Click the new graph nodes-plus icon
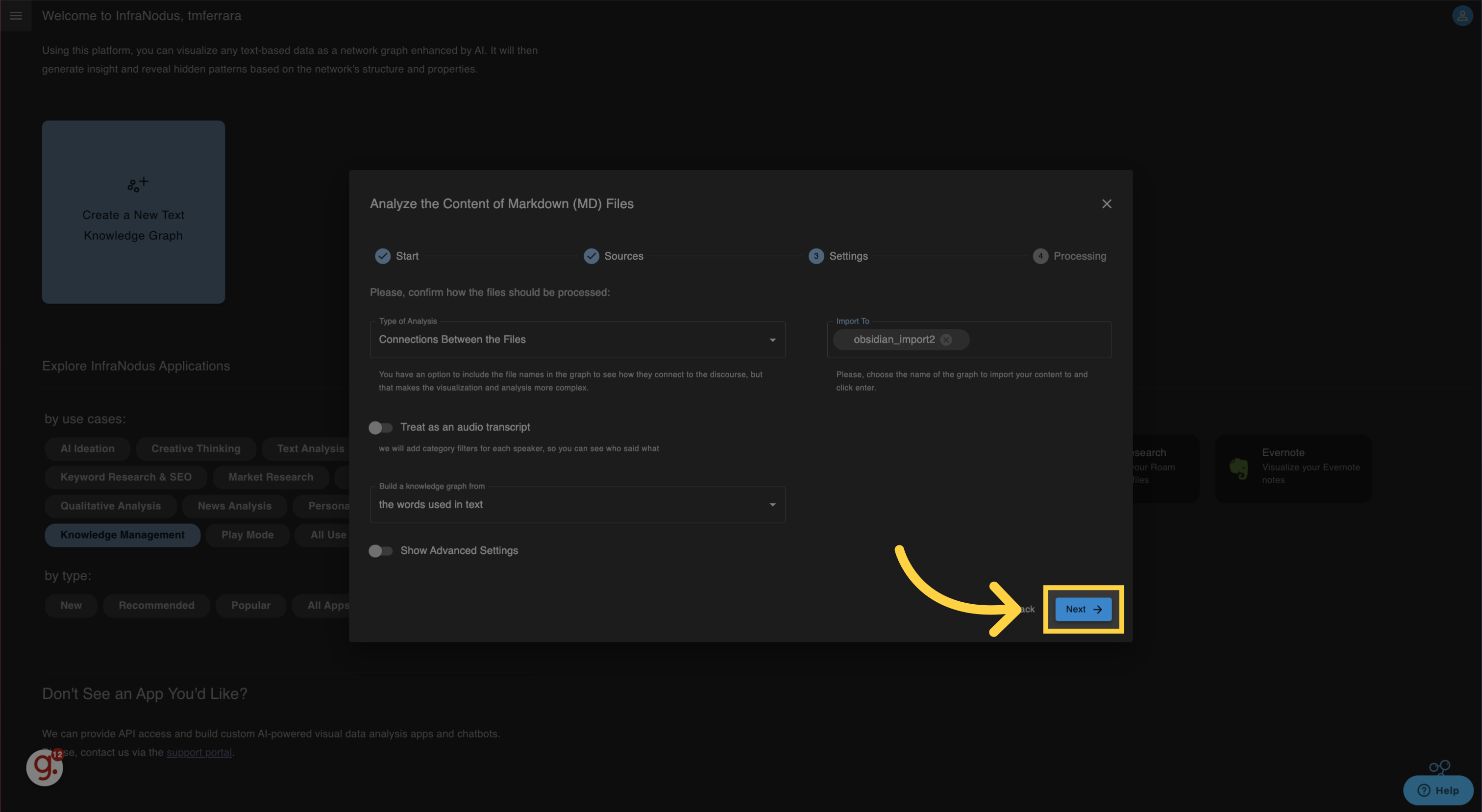1482x812 pixels. tap(138, 185)
